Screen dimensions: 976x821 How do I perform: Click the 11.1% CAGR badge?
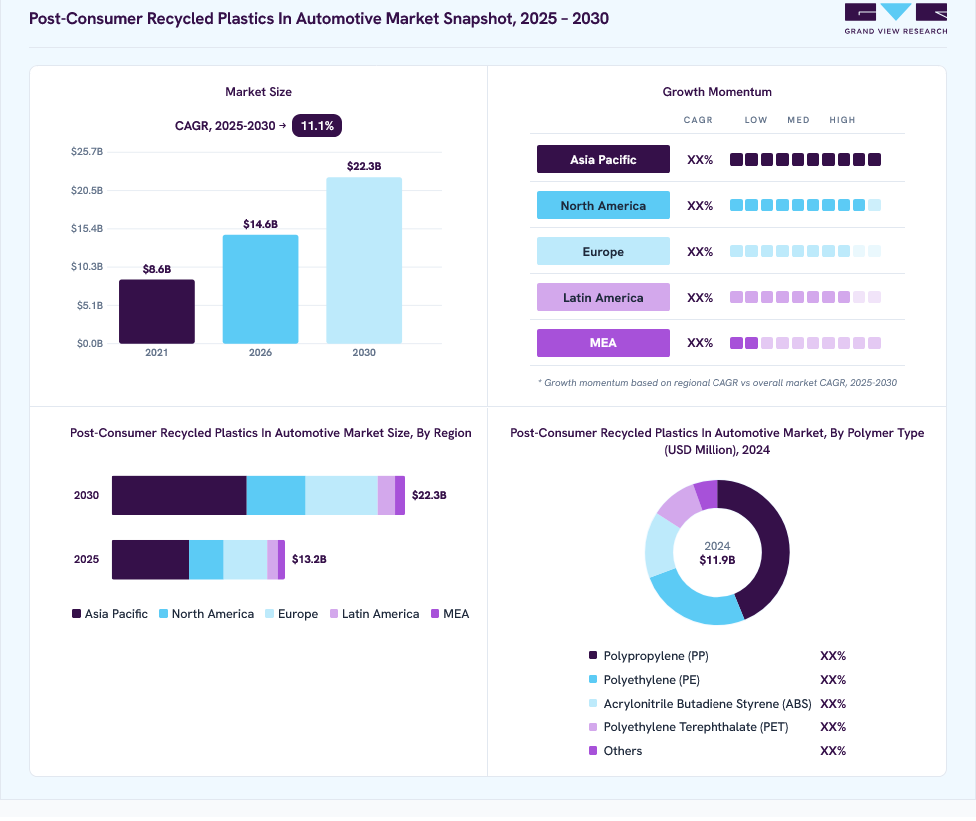(x=317, y=126)
